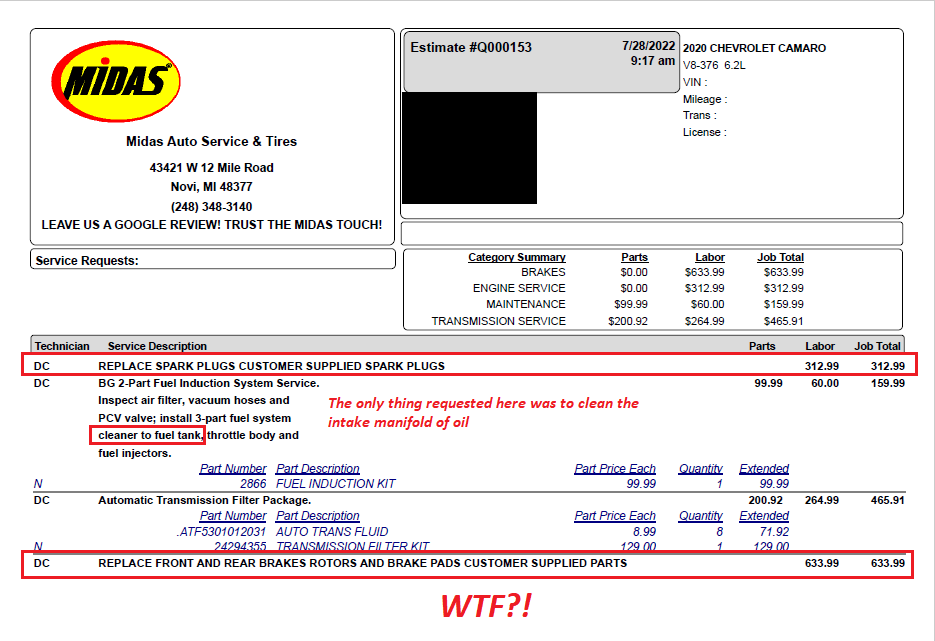Select the MAINTENANCE summary row
The height and width of the screenshot is (641, 935).
click(x=530, y=303)
